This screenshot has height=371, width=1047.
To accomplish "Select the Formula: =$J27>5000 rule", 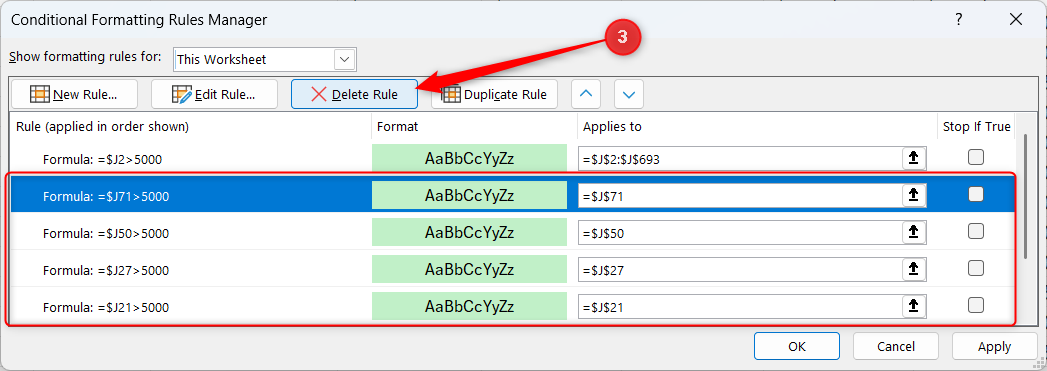I will (106, 271).
